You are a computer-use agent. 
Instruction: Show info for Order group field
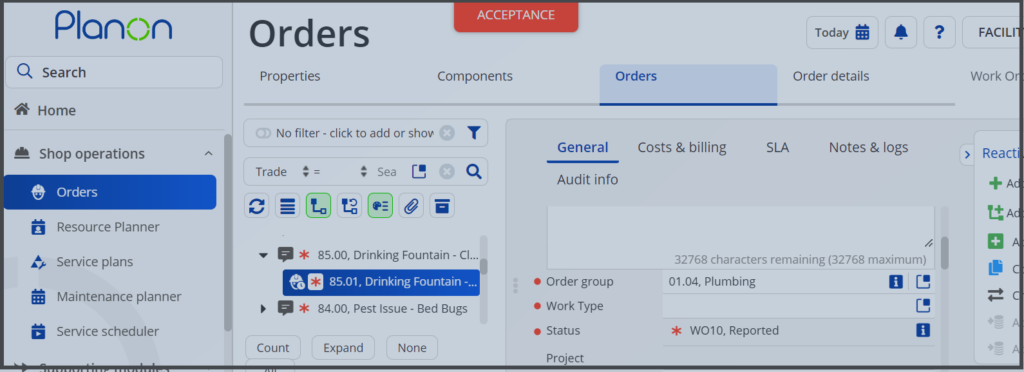pos(896,282)
